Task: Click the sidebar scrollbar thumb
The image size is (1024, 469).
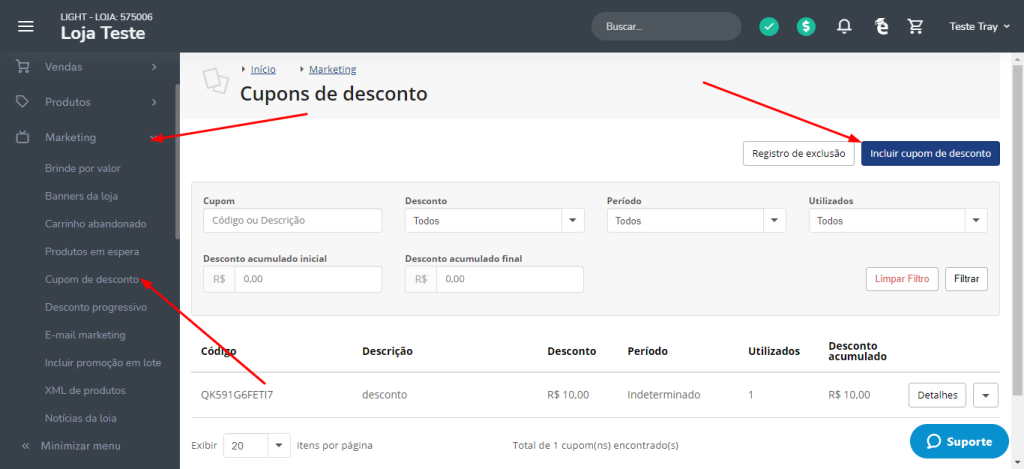Action: pyautogui.click(x=177, y=162)
